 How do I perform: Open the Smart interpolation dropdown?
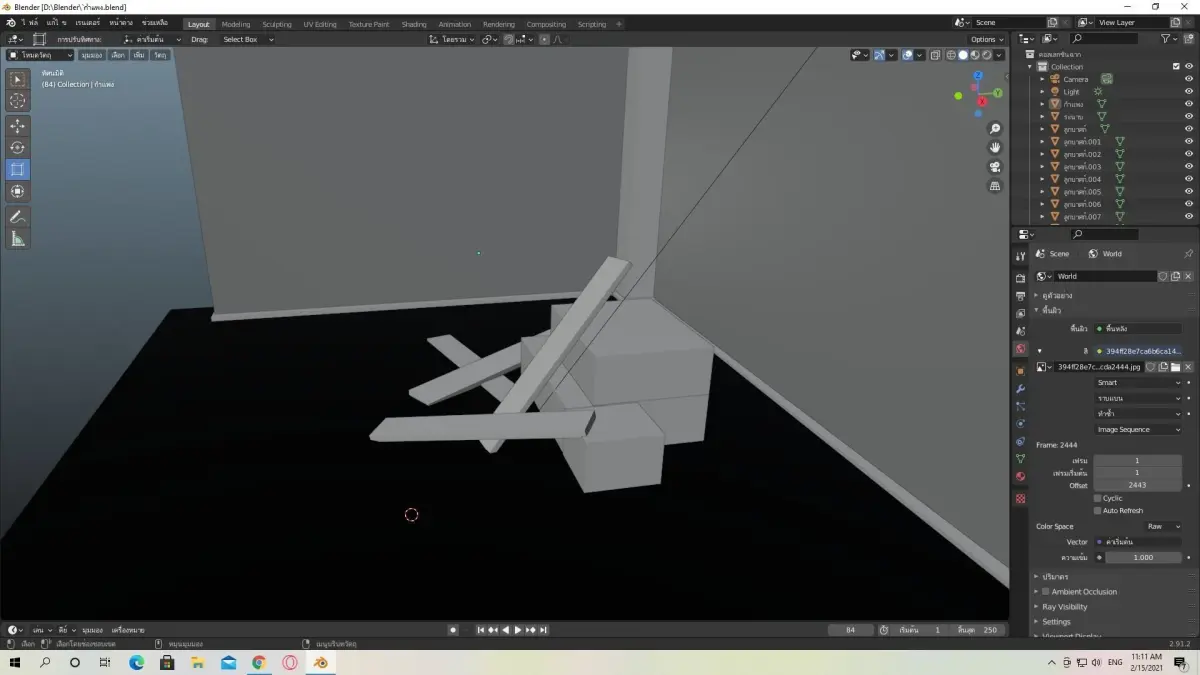[1138, 382]
